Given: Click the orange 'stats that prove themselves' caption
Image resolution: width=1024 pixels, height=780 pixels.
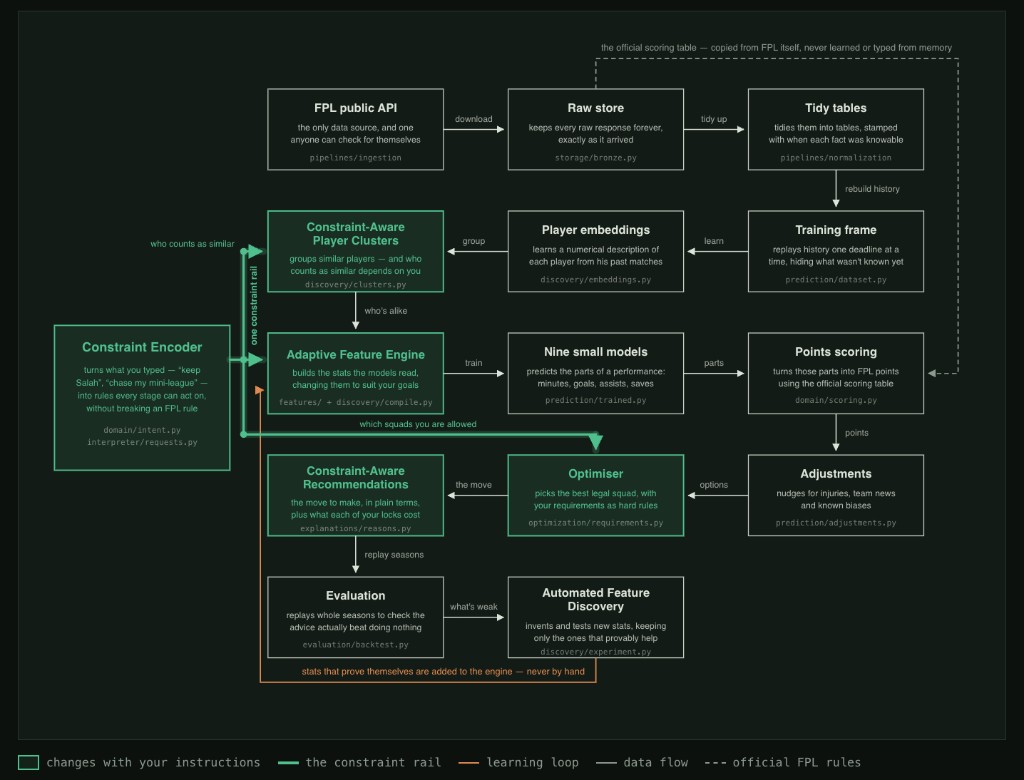Looking at the screenshot, I should pyautogui.click(x=443, y=671).
